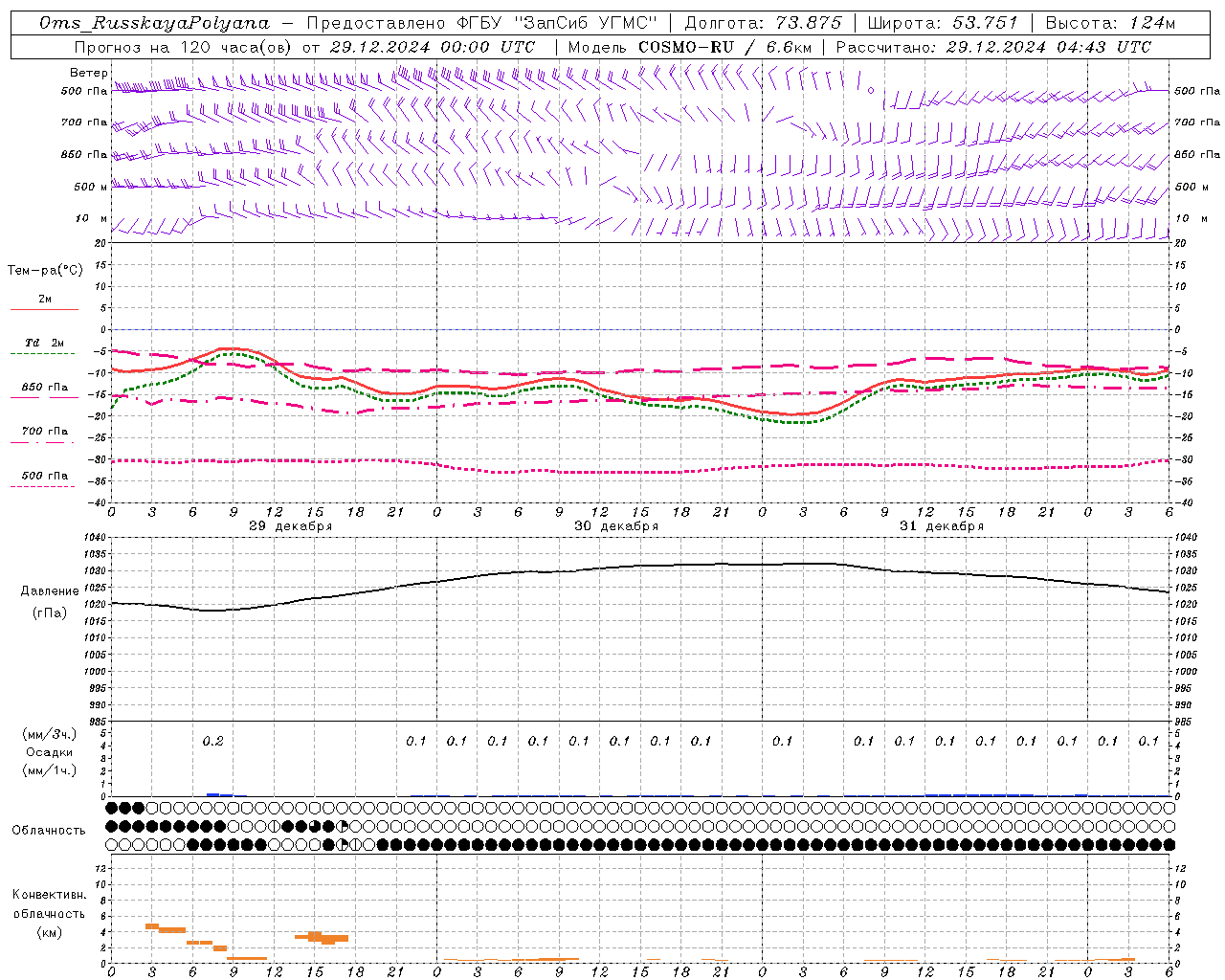
Task: Click the 30 декабря date label
Action: point(616,526)
